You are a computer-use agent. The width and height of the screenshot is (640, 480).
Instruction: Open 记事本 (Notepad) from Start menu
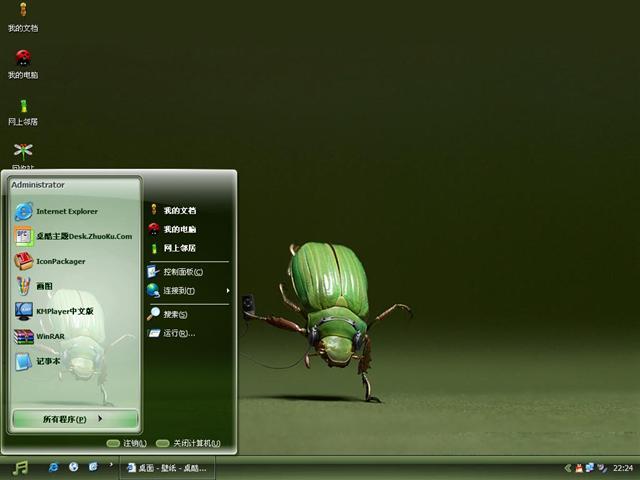[50, 361]
